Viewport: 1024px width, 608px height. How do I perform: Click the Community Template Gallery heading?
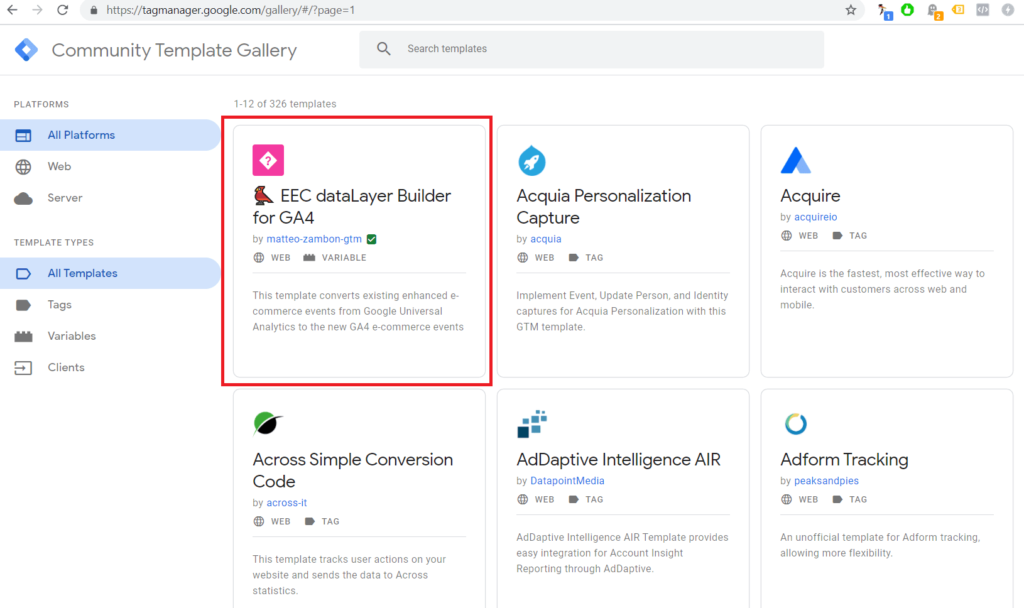coord(174,50)
